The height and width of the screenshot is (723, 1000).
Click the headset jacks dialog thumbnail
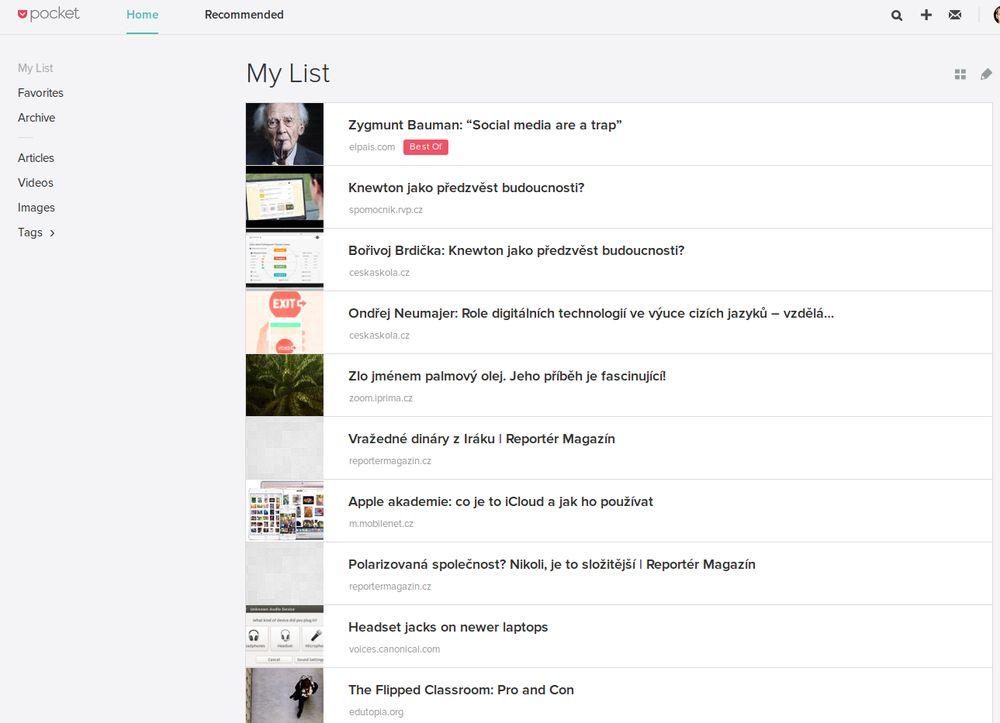pos(284,636)
